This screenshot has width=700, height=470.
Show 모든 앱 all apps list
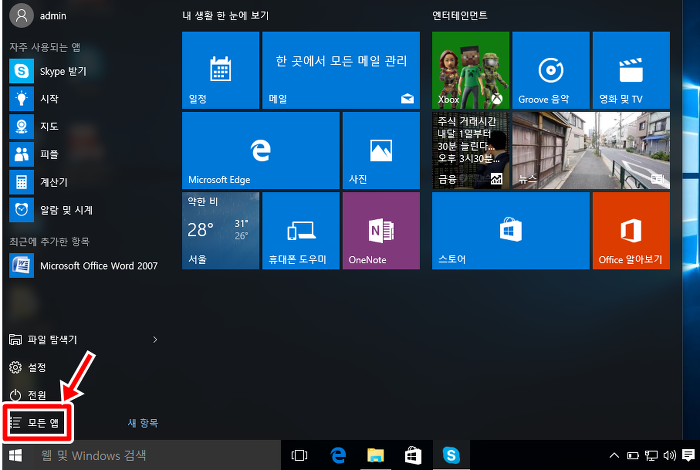(35, 422)
